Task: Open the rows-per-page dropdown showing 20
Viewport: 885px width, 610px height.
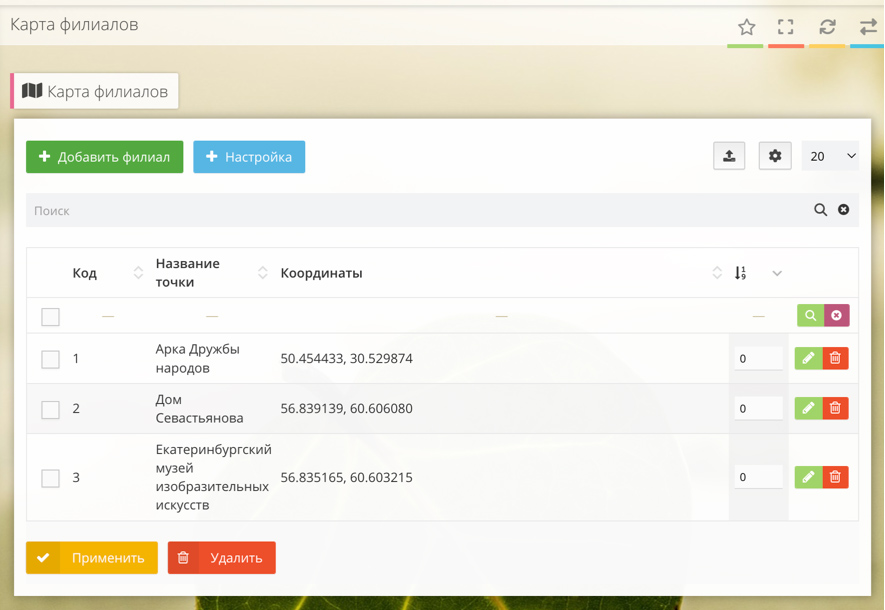Action: click(831, 156)
